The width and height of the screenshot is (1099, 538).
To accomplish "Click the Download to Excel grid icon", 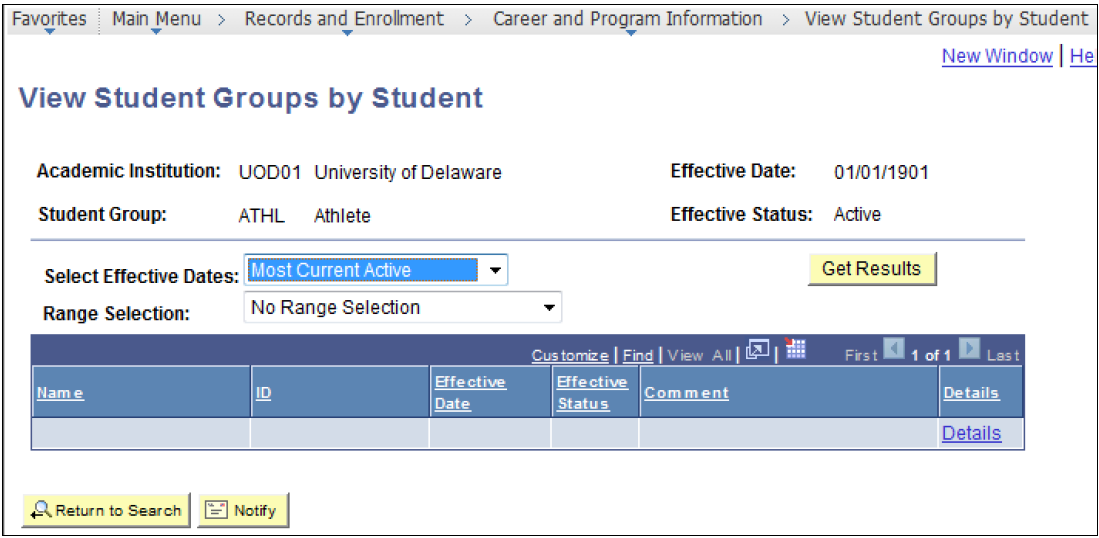I will click(x=796, y=348).
